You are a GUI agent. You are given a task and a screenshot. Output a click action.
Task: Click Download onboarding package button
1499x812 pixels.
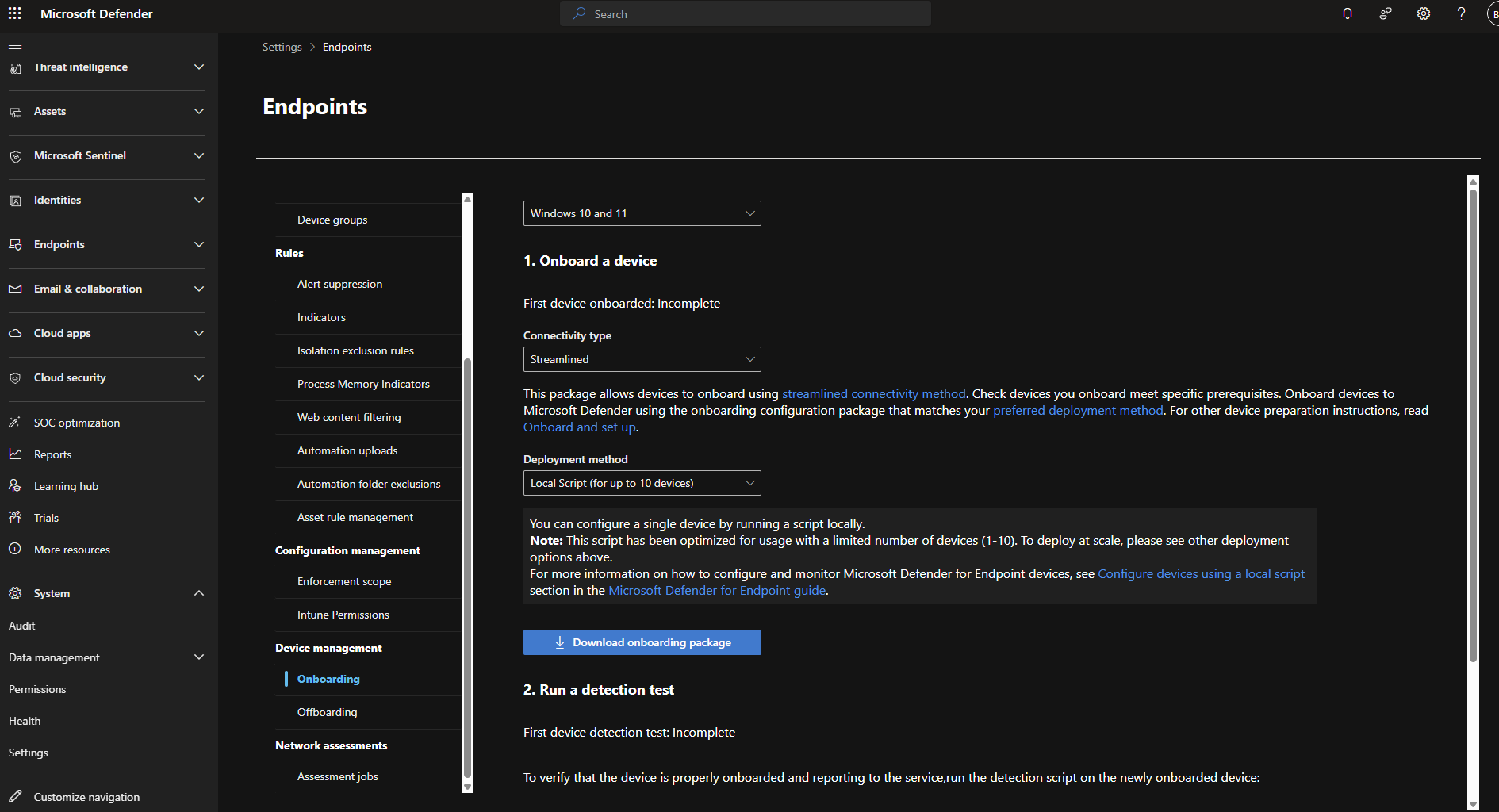[x=642, y=642]
